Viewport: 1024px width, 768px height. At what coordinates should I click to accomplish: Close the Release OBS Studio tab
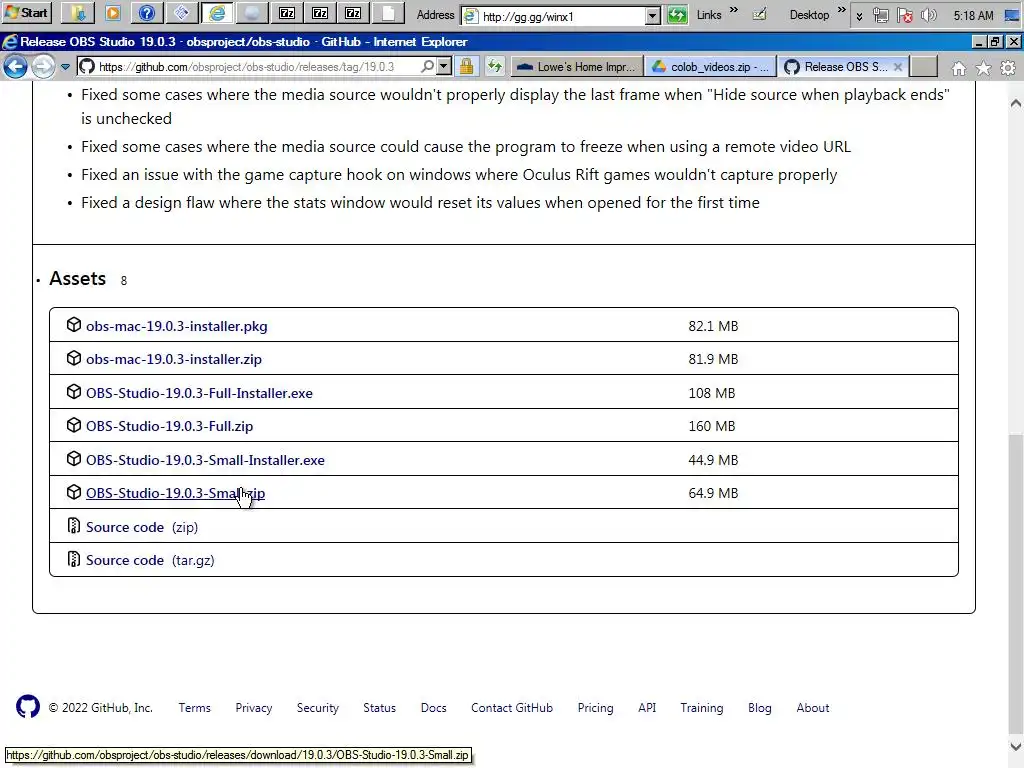pyautogui.click(x=898, y=67)
